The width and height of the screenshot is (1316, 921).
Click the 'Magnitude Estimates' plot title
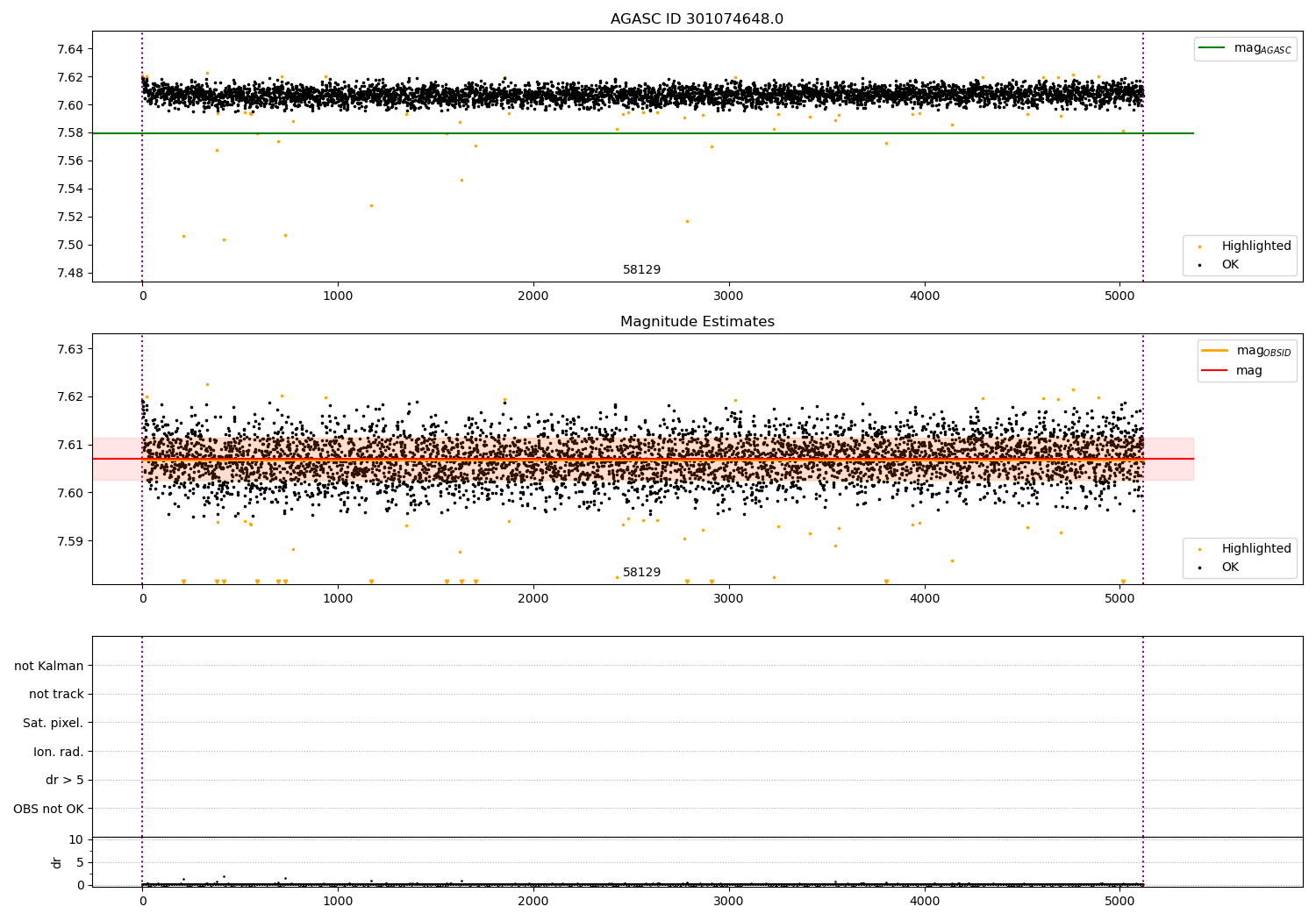[x=697, y=322]
